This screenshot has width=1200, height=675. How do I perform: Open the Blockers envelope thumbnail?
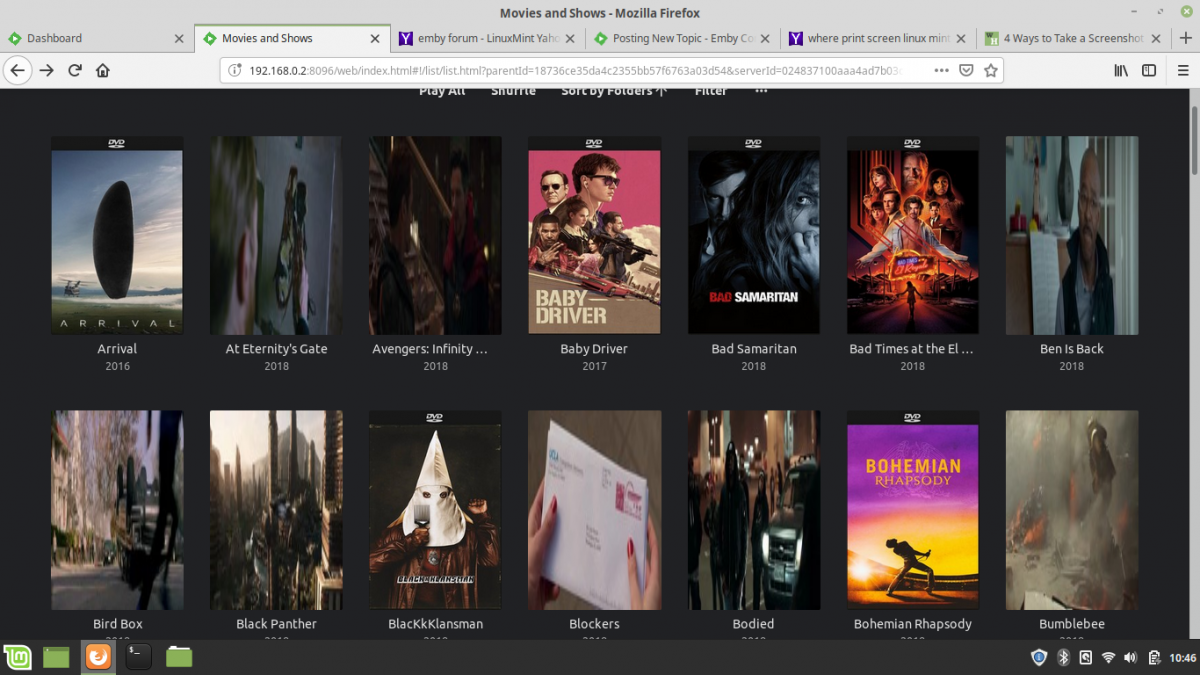pos(594,510)
